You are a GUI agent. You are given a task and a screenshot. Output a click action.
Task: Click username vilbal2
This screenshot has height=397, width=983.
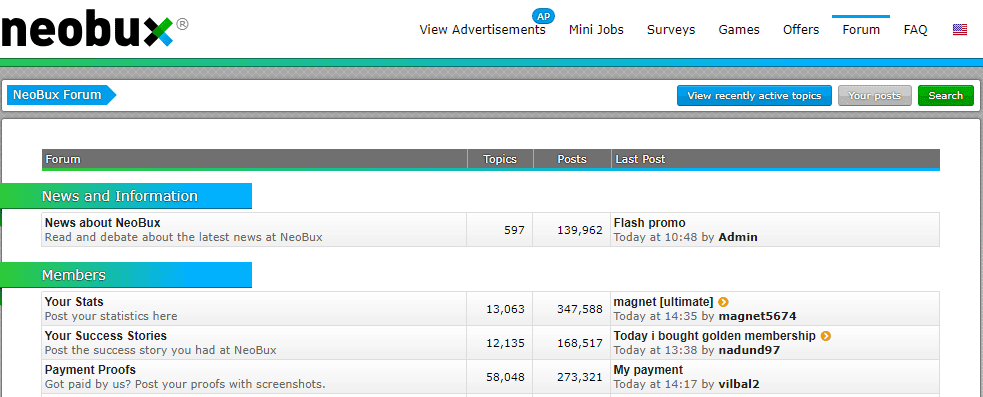[739, 384]
